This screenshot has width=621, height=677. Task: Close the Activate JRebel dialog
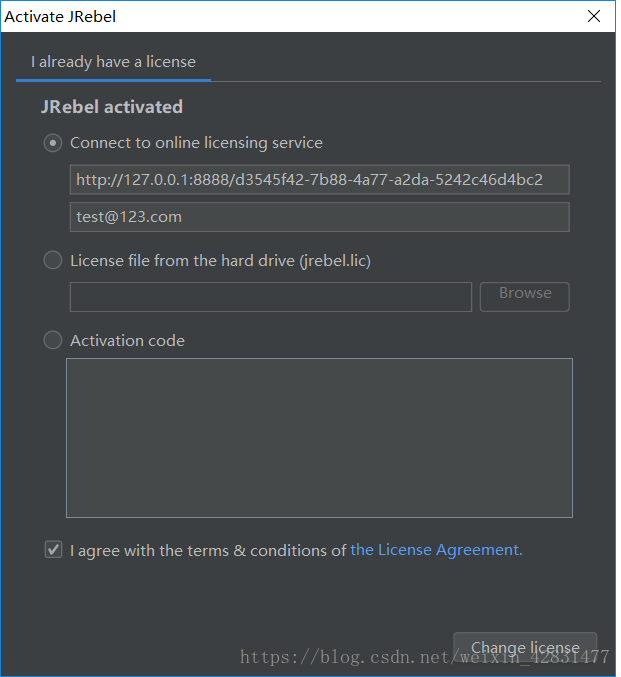[x=594, y=16]
